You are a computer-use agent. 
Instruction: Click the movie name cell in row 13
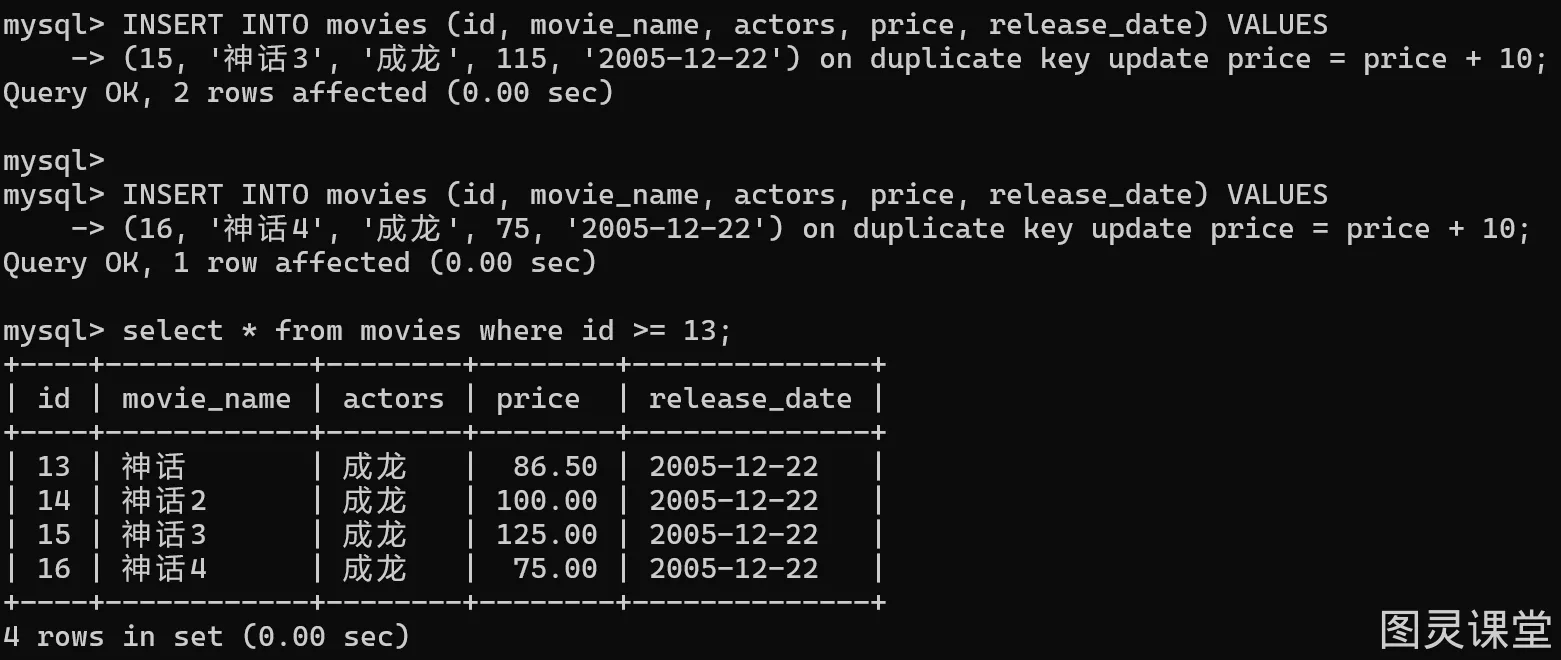[154, 467]
